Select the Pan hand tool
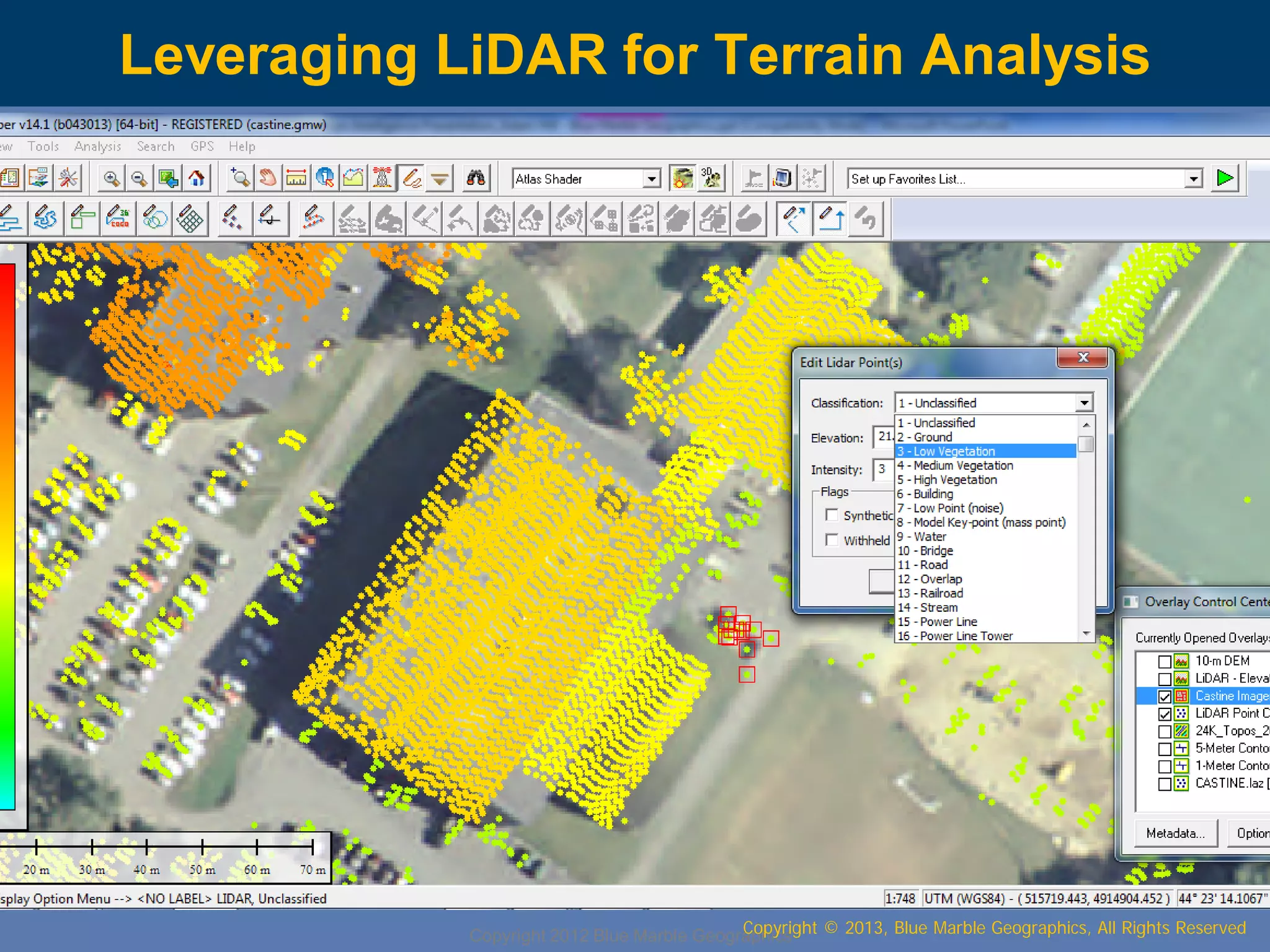 (x=268, y=178)
